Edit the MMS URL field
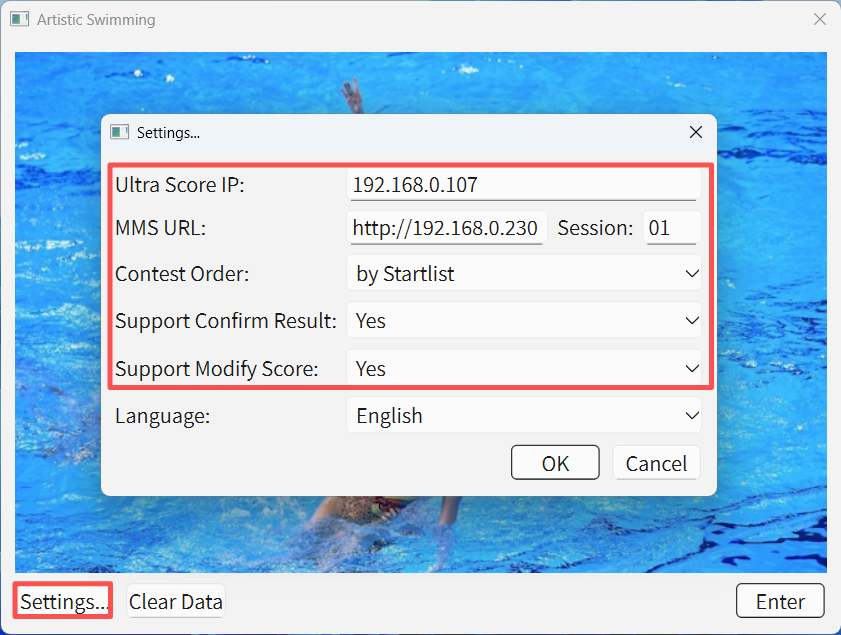The height and width of the screenshot is (635, 841). pyautogui.click(x=447, y=228)
